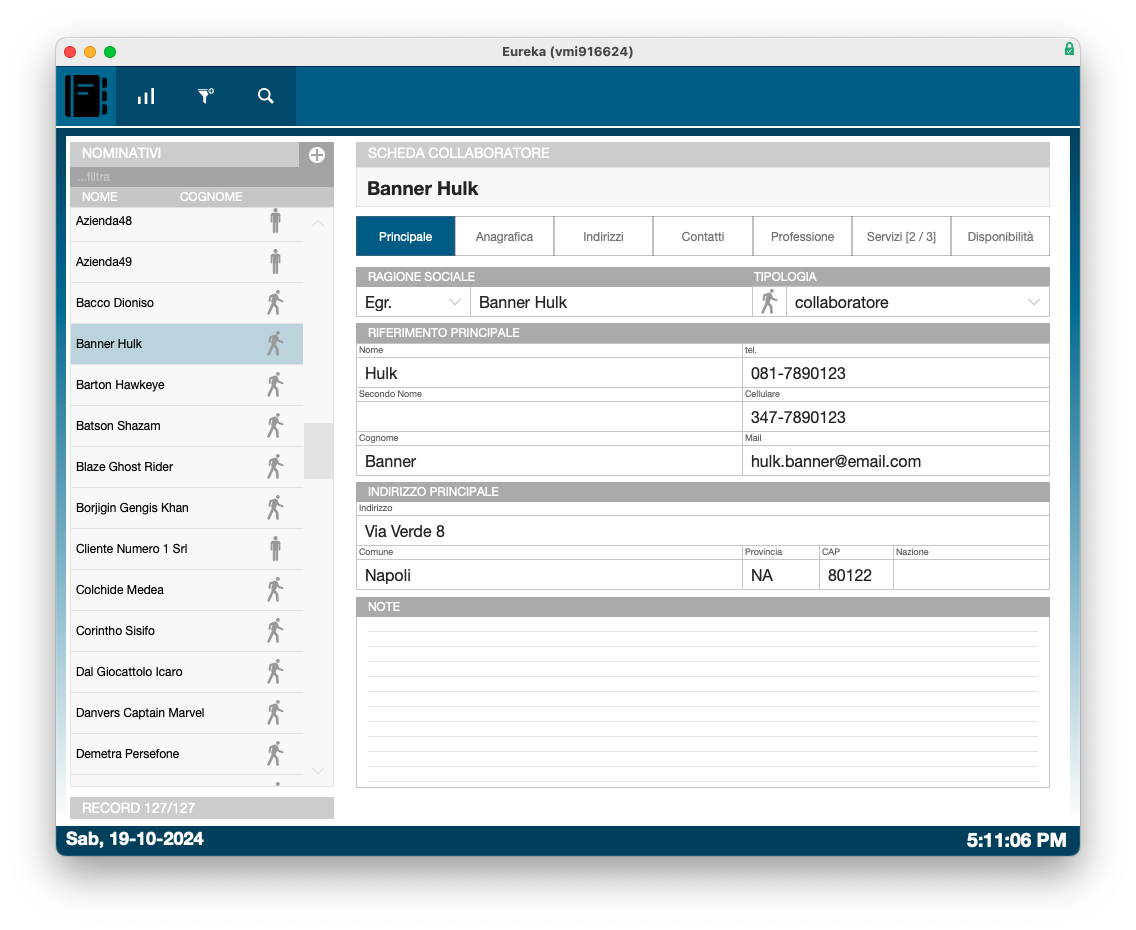Viewport: 1136px width, 930px height.
Task: Click walking figure icon beside Demetra Persefone
Action: pos(275,754)
